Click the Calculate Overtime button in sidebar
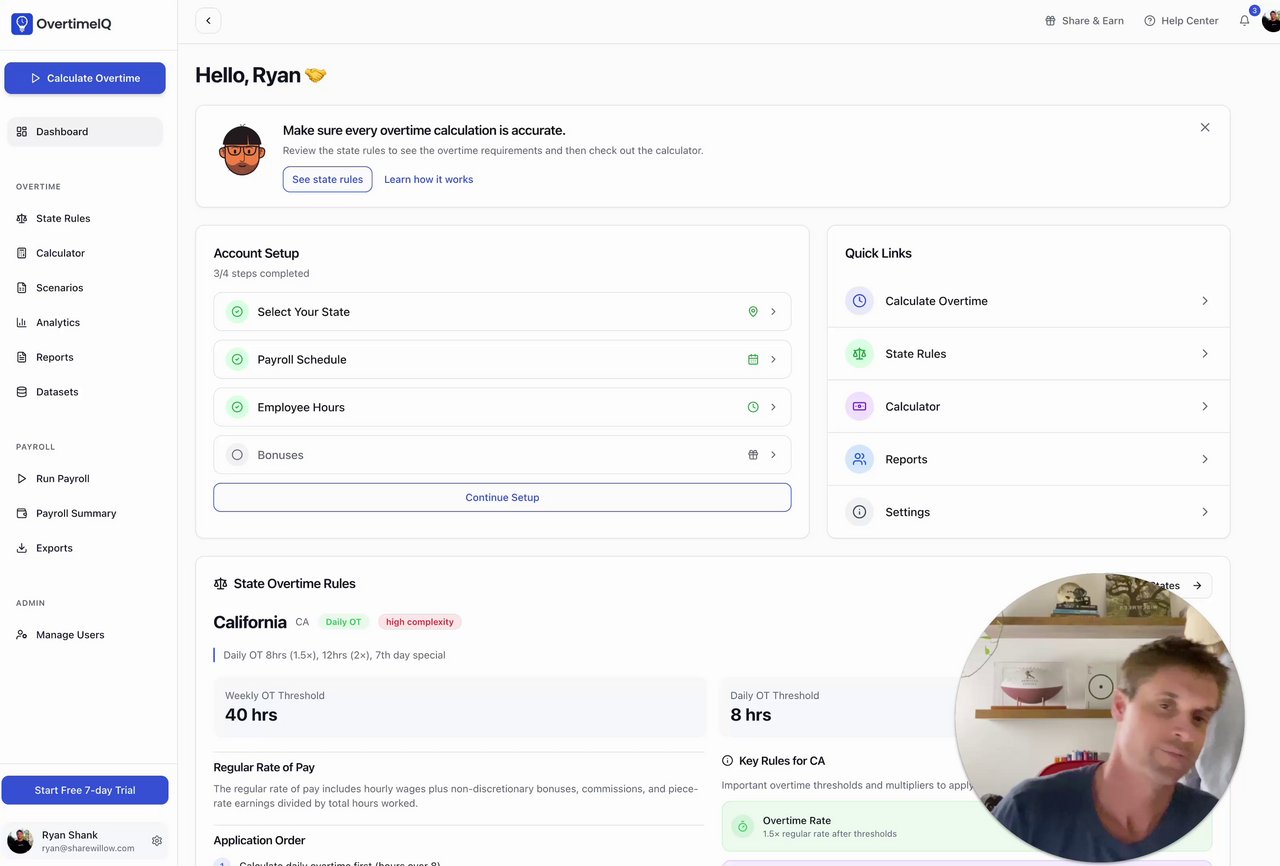This screenshot has width=1280, height=866. (x=85, y=78)
